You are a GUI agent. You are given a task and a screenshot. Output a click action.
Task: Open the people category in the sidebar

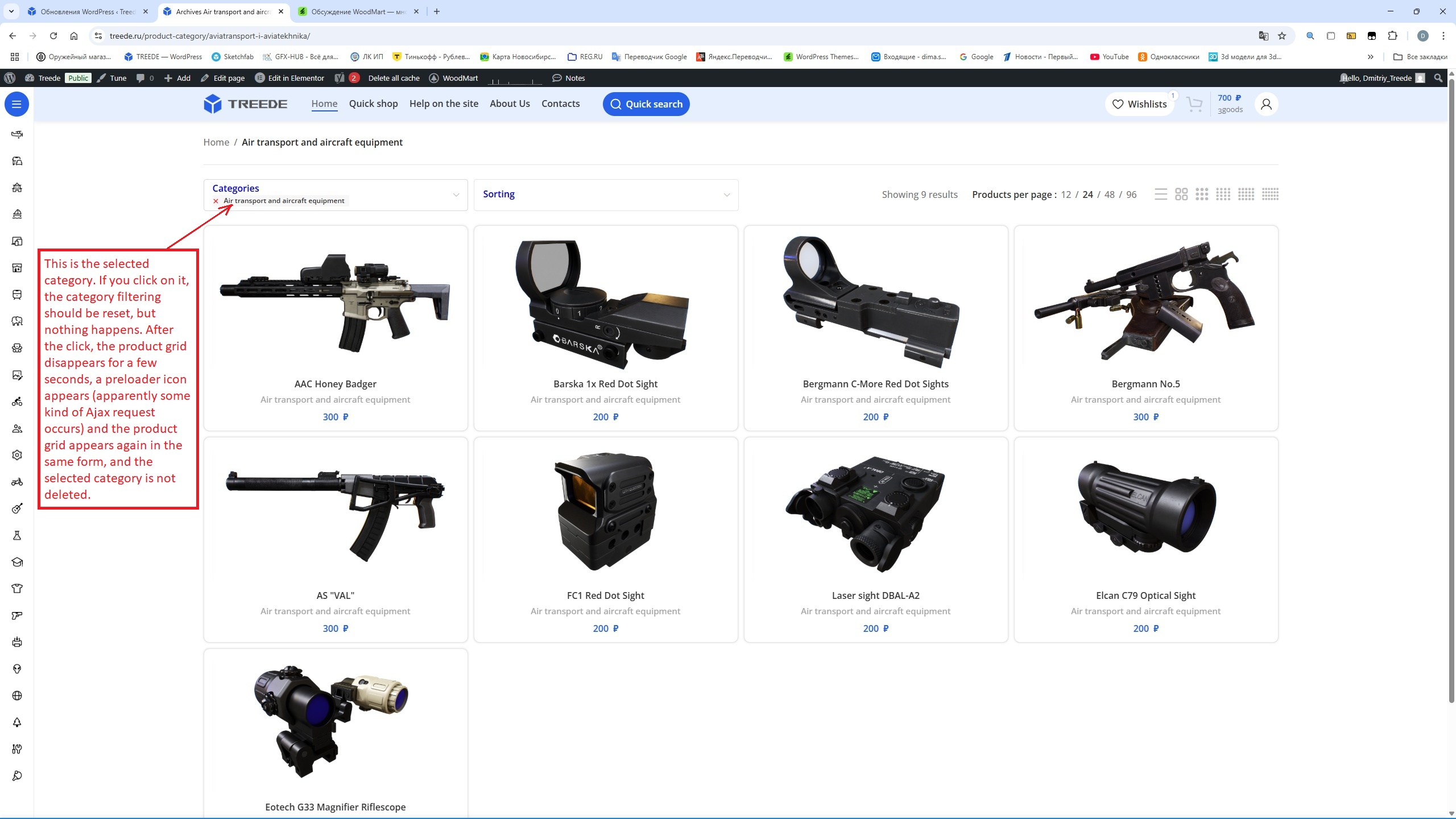click(x=17, y=428)
